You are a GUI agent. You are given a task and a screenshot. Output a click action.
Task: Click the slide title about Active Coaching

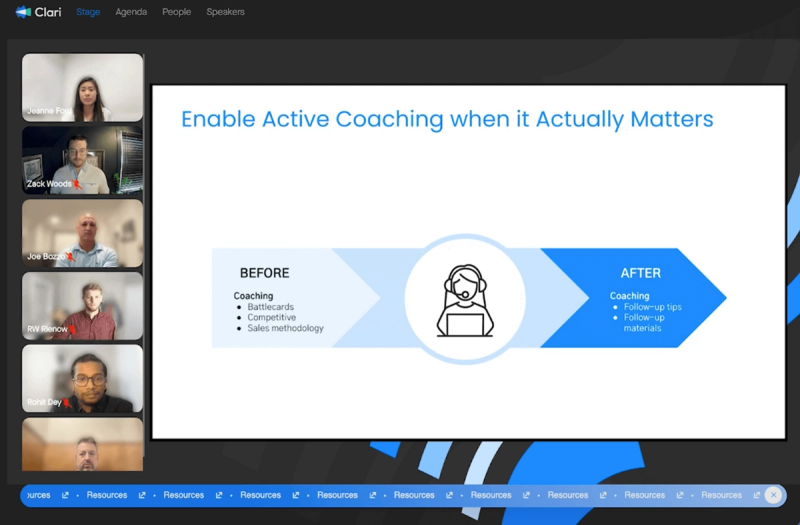point(446,120)
